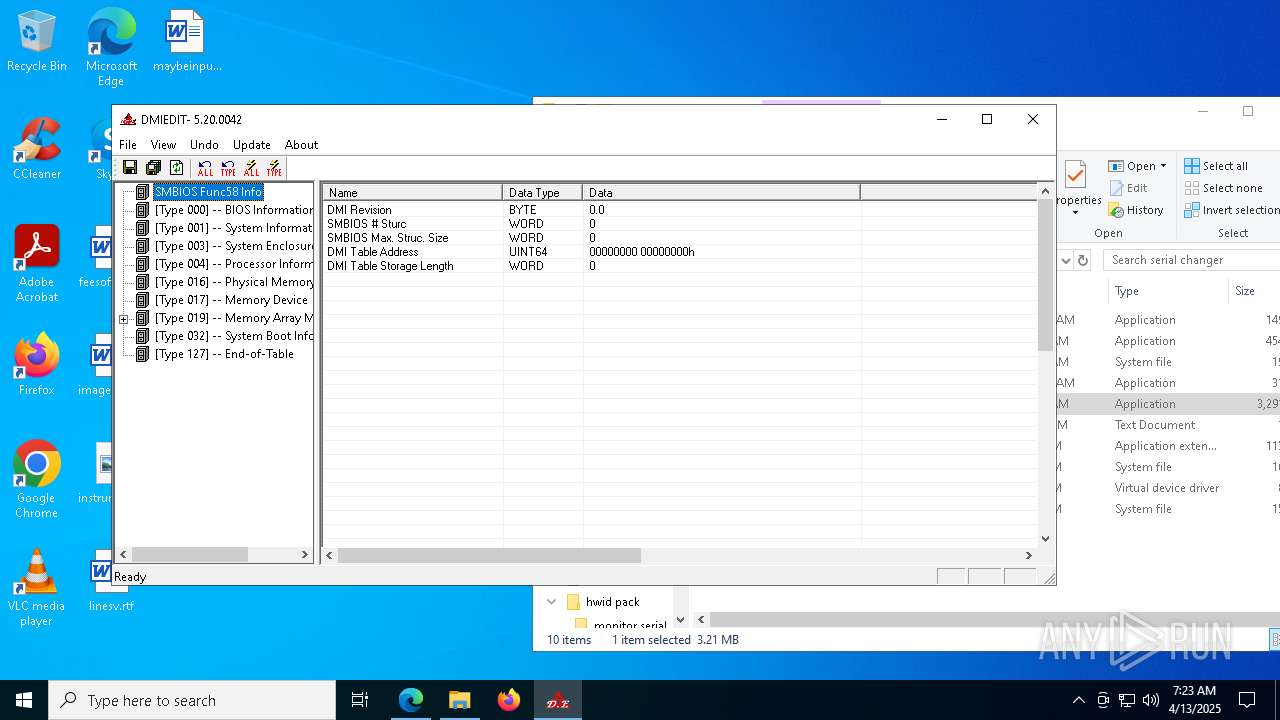Open the volume control in system tray
Viewport: 1280px width, 720px height.
click(x=1151, y=700)
